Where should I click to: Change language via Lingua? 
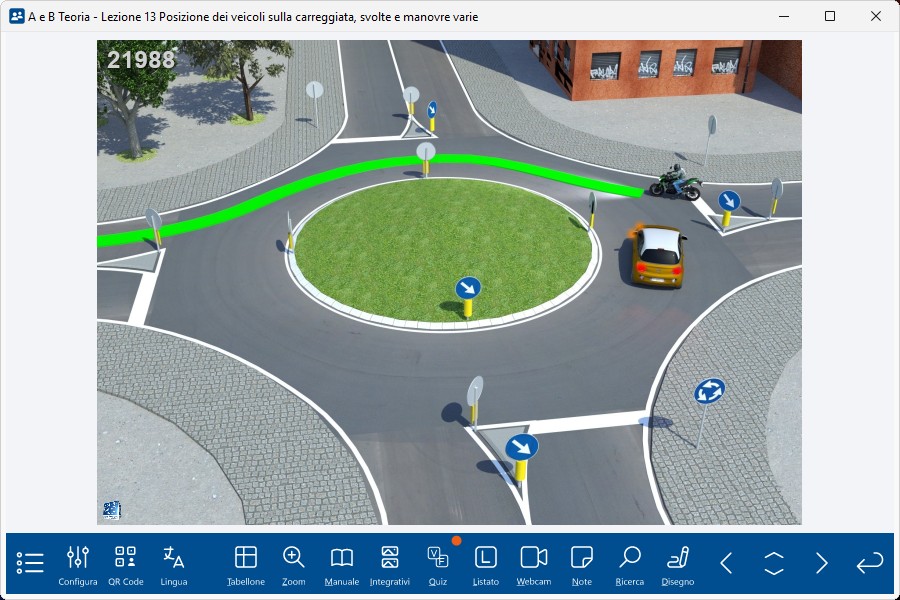[174, 564]
